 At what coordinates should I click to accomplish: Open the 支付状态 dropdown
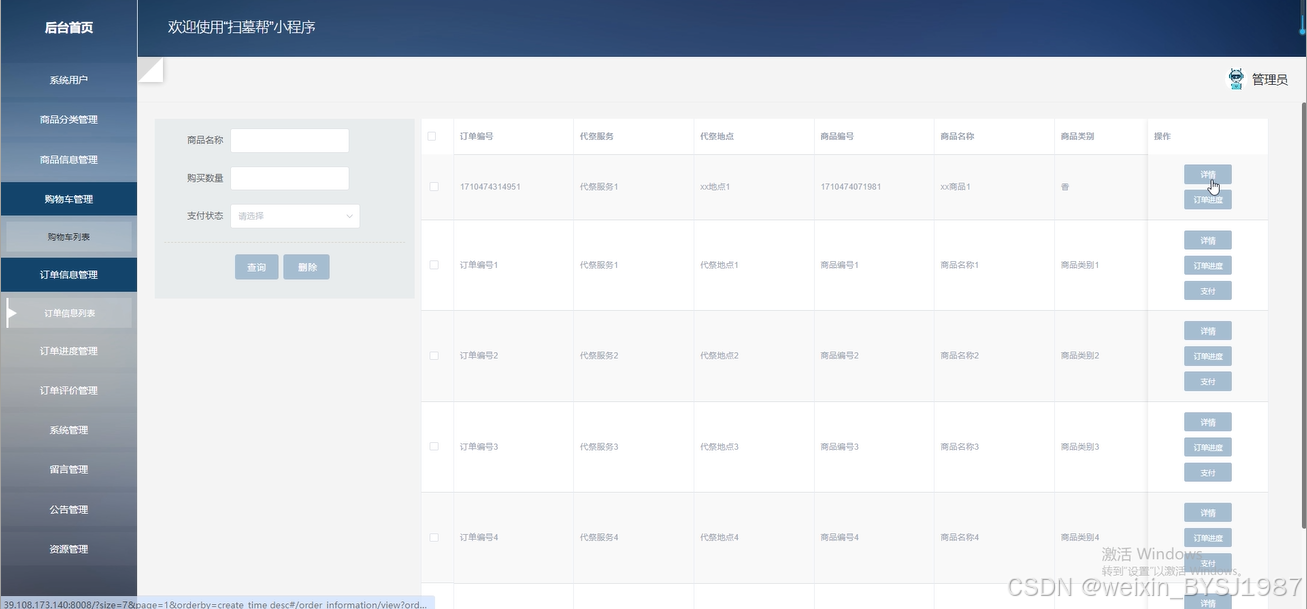pyautogui.click(x=295, y=216)
